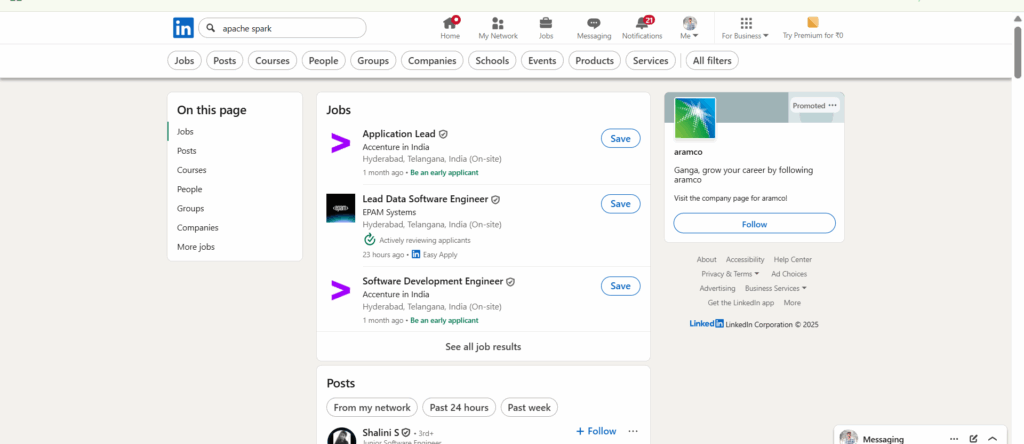Open Help Center footer link

(793, 260)
